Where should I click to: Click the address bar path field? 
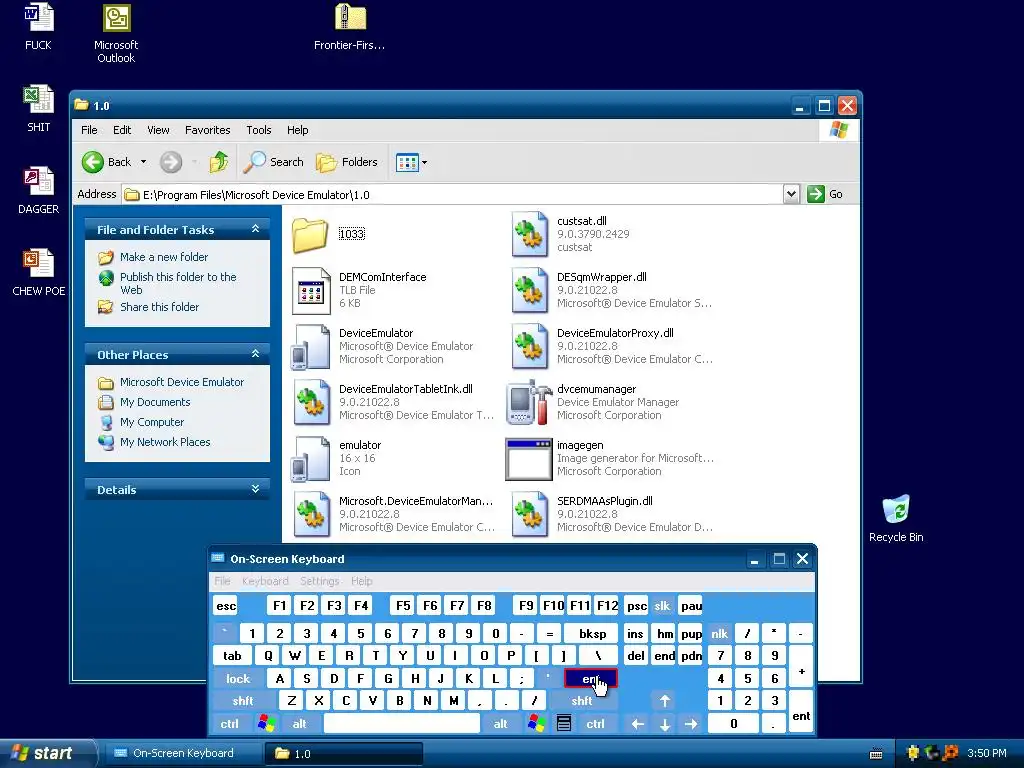click(453, 195)
